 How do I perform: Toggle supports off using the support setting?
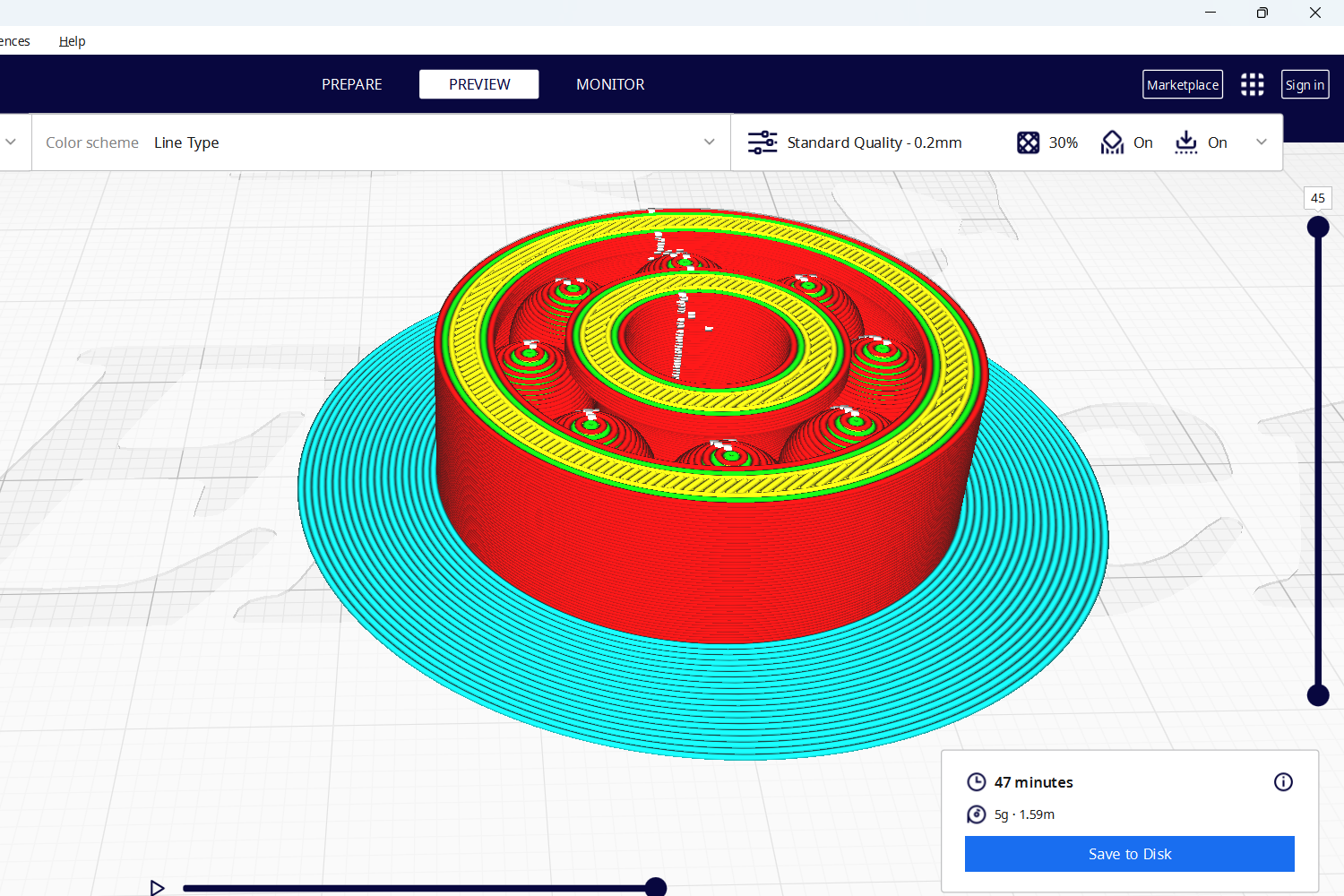pyautogui.click(x=1143, y=142)
